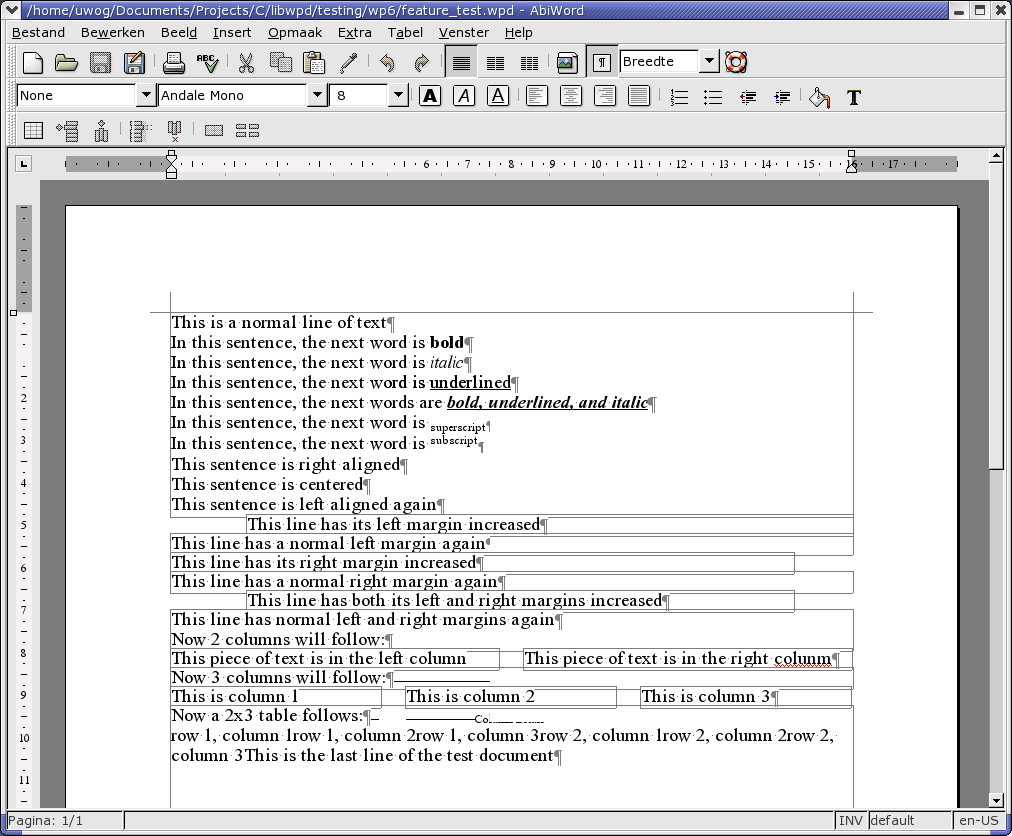Click the Open file folder icon

tap(67, 63)
